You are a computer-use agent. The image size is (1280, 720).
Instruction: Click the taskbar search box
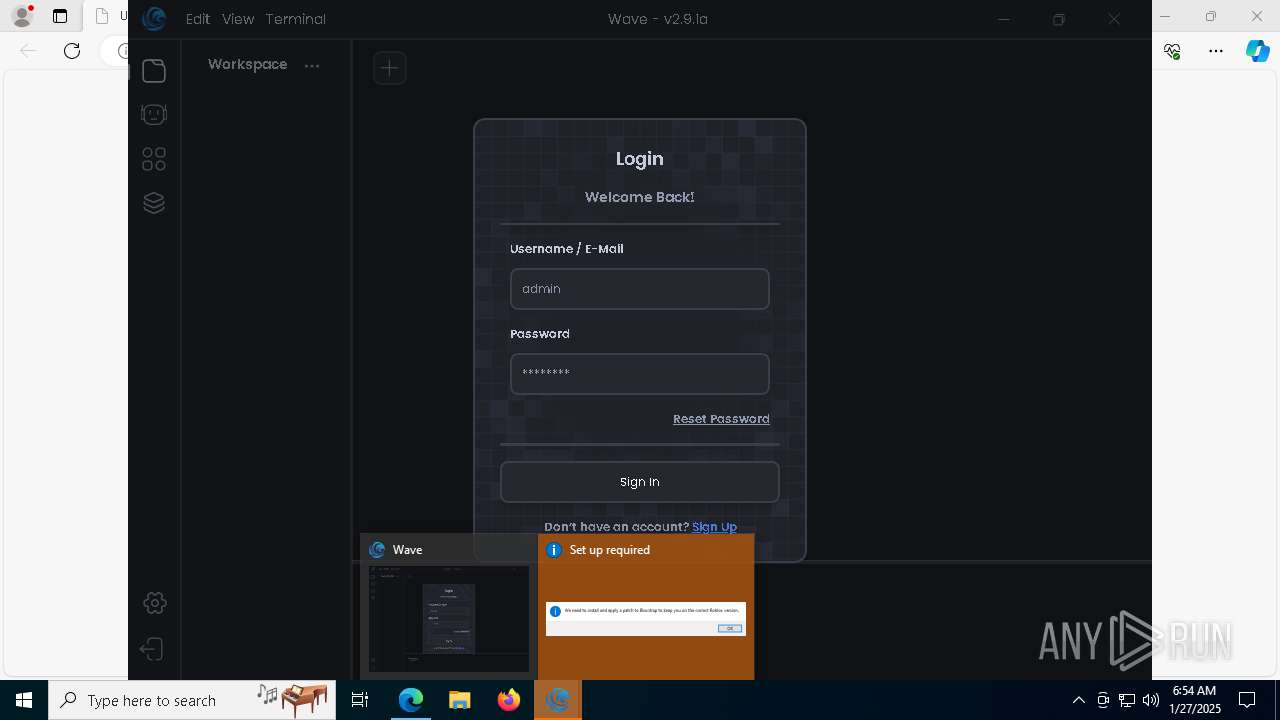pyautogui.click(x=192, y=700)
